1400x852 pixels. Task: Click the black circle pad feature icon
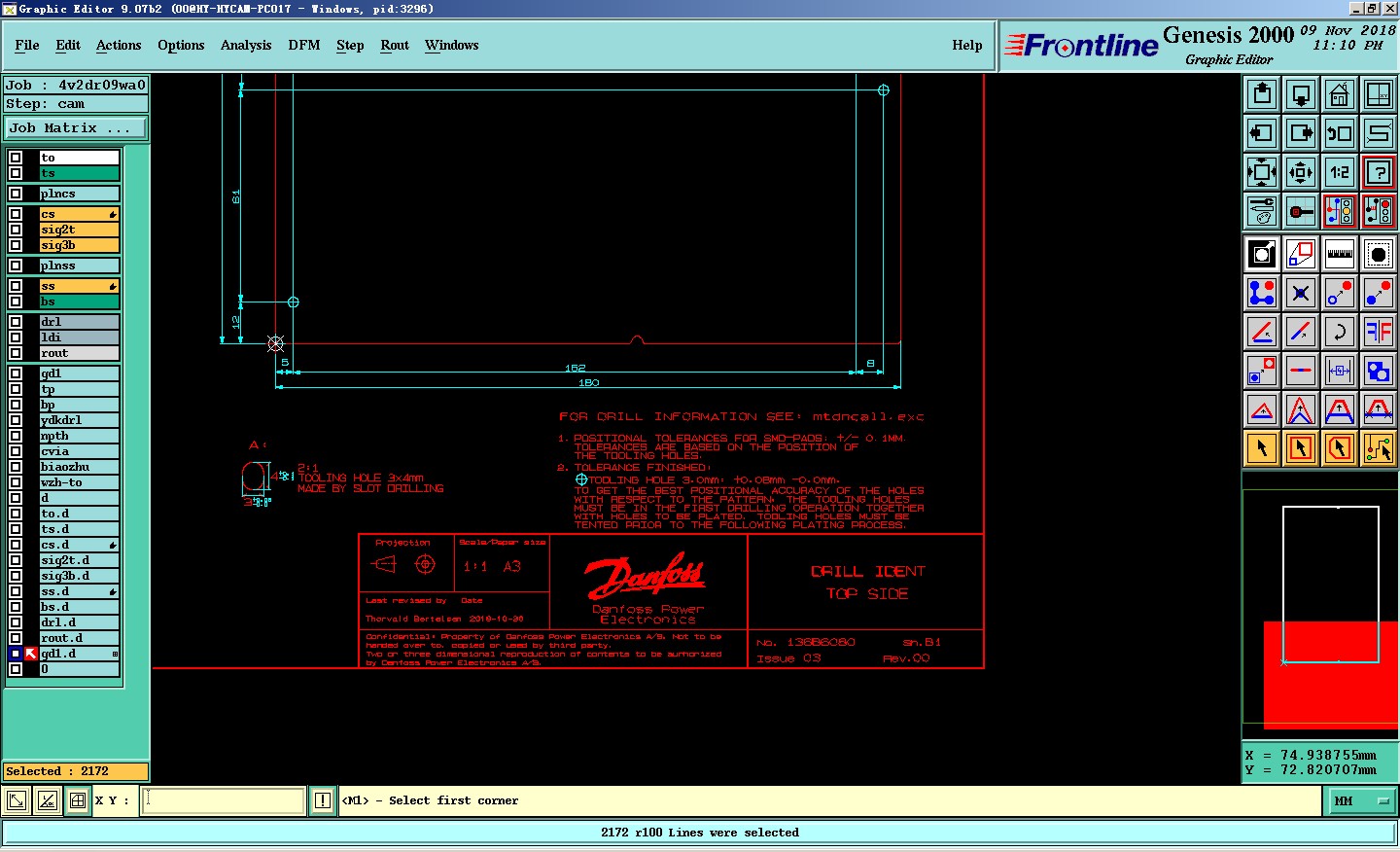click(x=1379, y=254)
